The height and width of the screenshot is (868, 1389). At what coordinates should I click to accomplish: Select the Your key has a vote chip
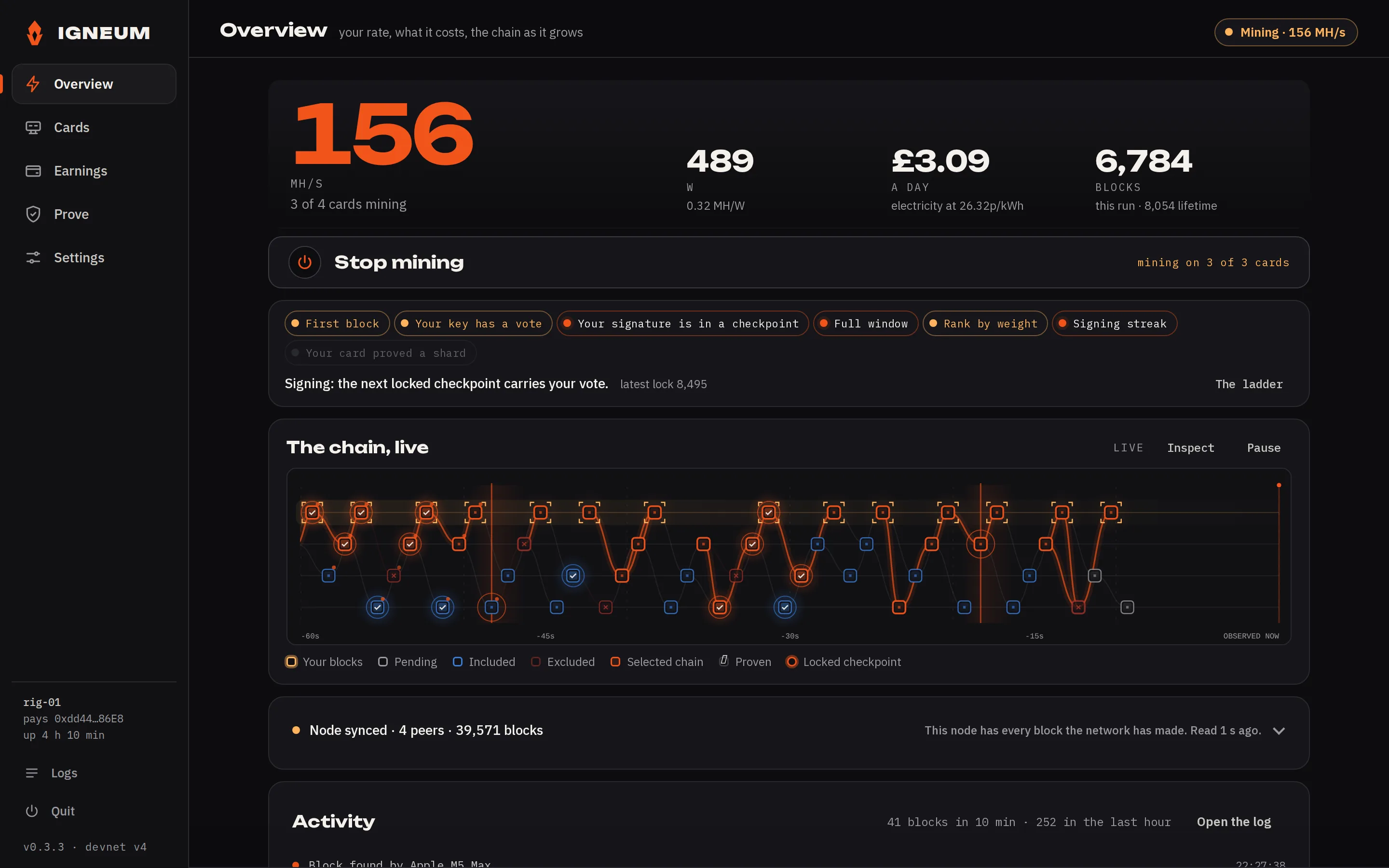(473, 324)
